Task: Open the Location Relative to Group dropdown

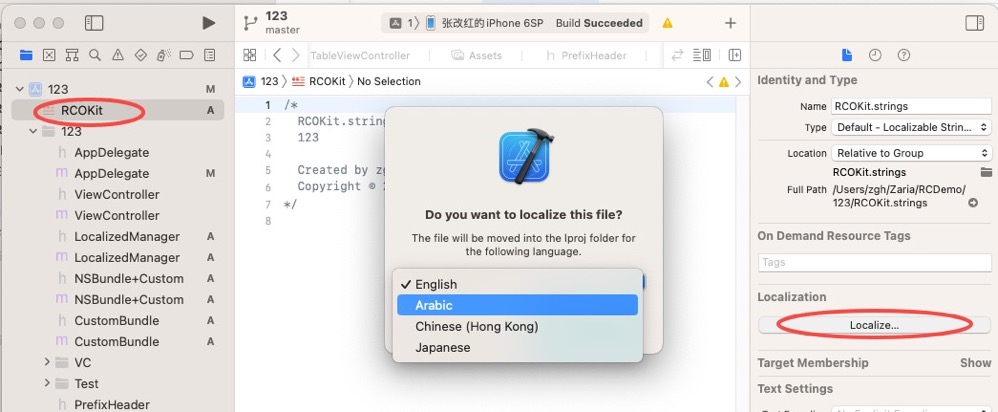Action: click(x=911, y=153)
